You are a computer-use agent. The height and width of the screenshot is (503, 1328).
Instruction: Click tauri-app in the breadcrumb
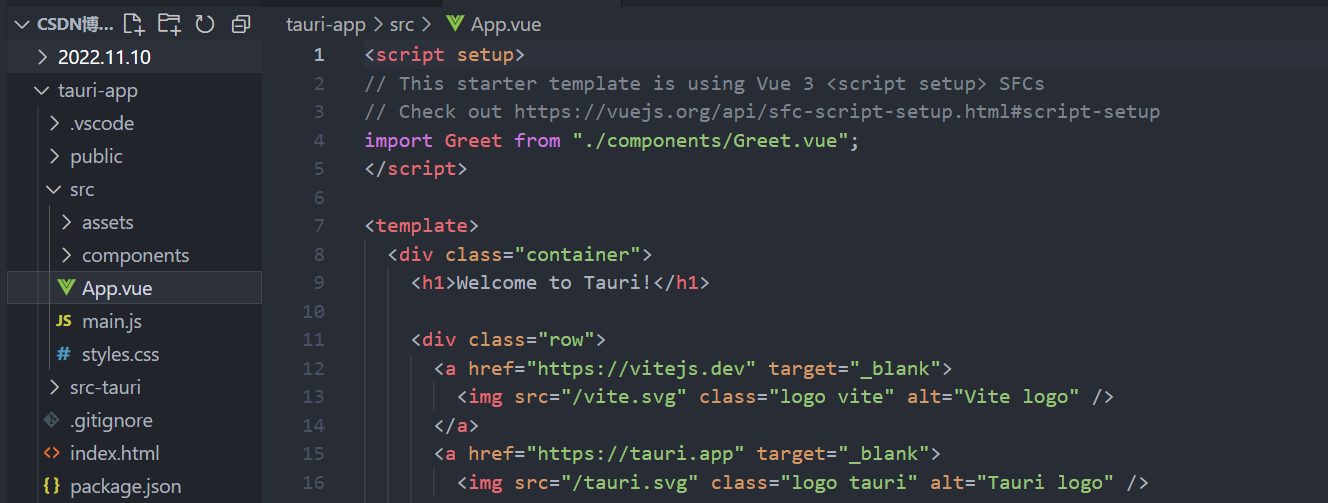click(326, 24)
